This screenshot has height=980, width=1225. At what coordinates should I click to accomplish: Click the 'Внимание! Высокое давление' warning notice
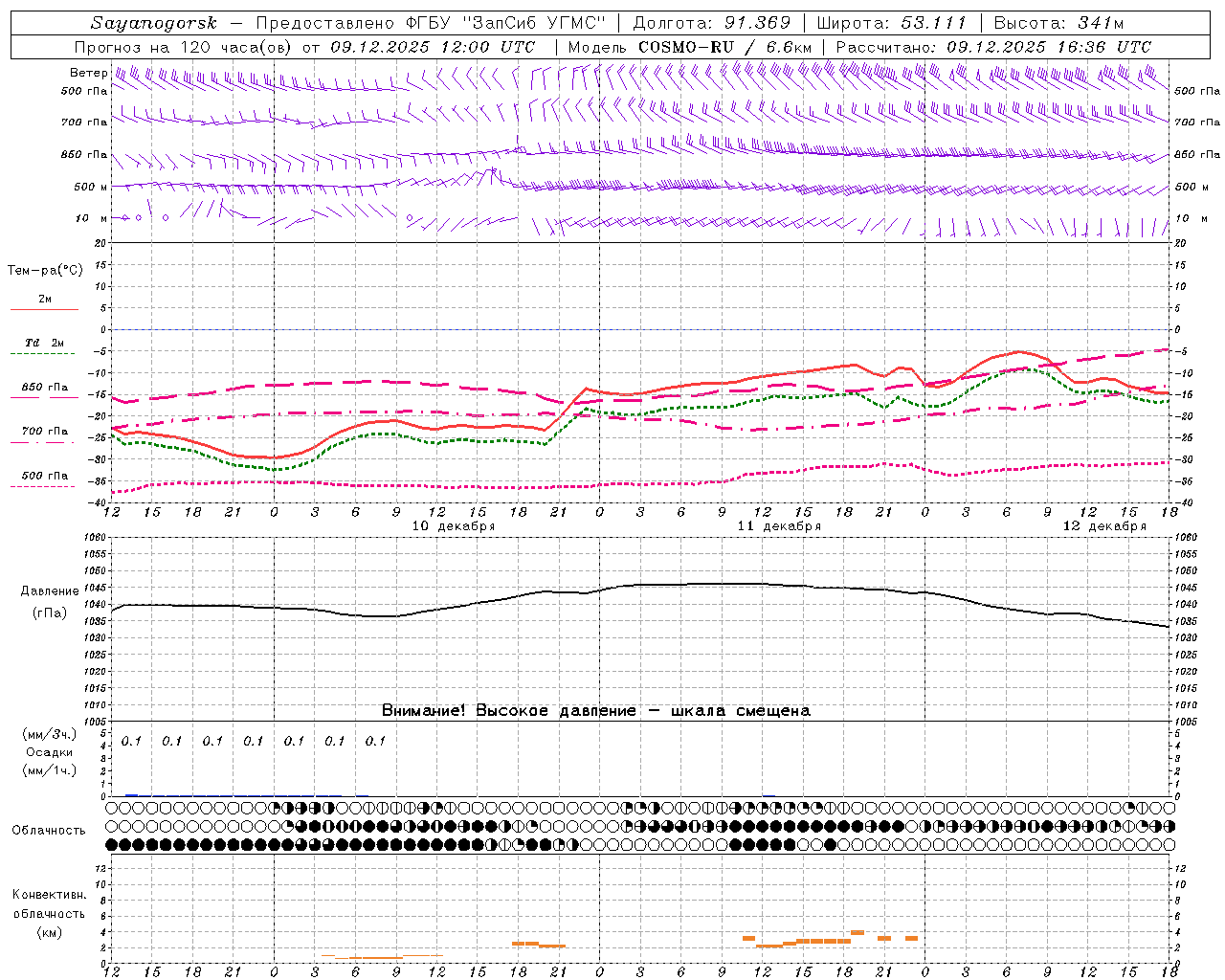[508, 711]
